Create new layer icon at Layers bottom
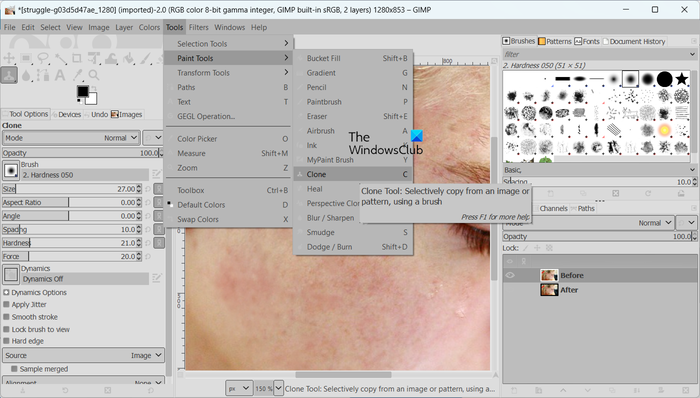 click(x=514, y=390)
